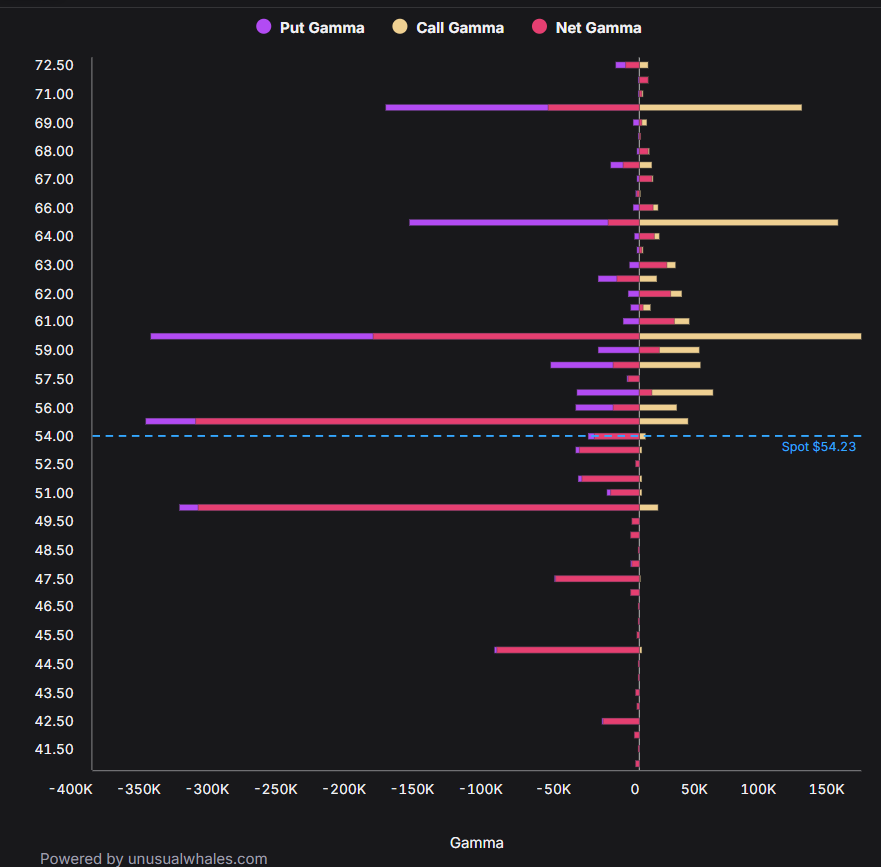Click the 50K axis tick label
This screenshot has width=881, height=867.
coord(694,789)
